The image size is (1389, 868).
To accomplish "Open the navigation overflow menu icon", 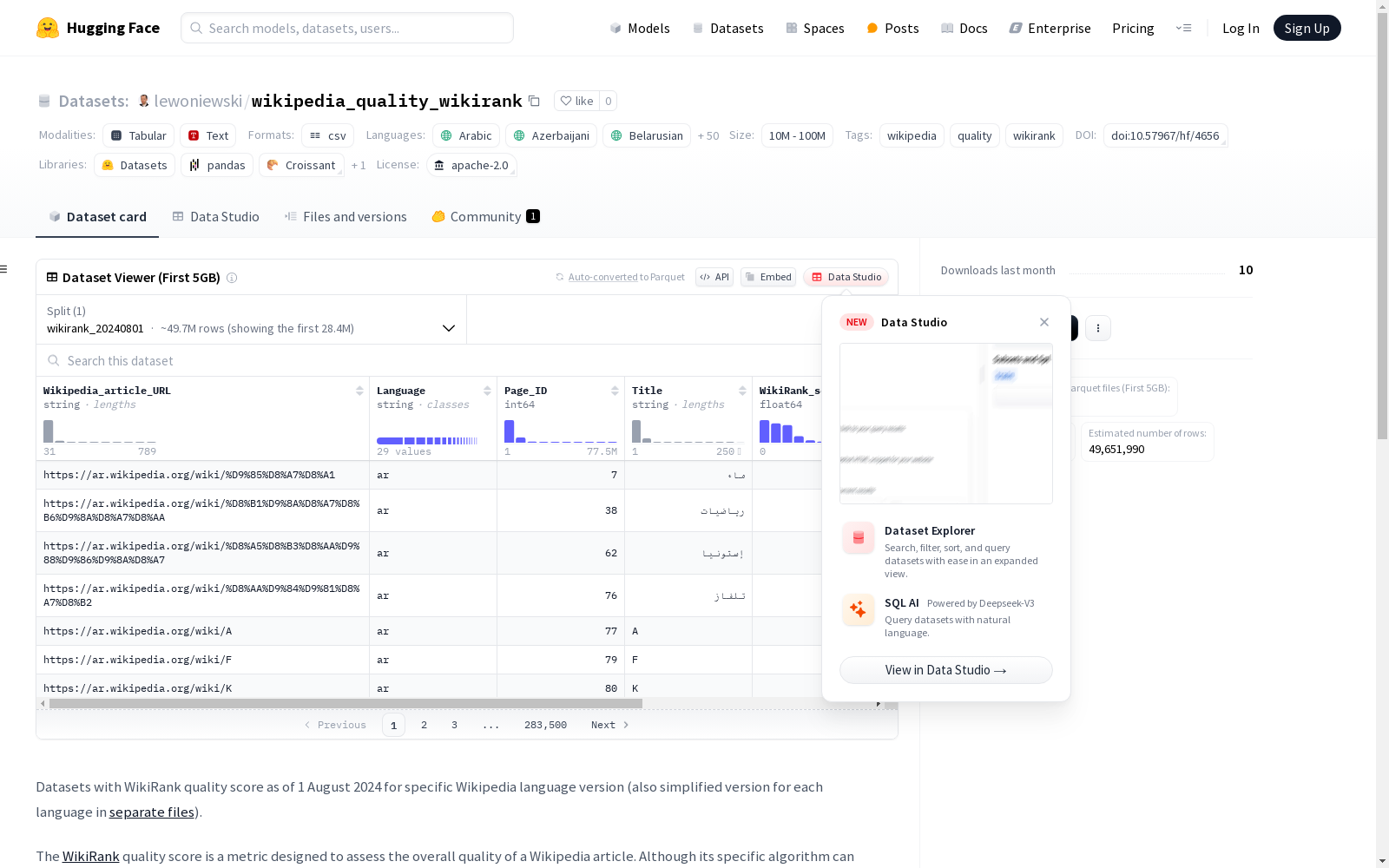I will click(x=1183, y=28).
